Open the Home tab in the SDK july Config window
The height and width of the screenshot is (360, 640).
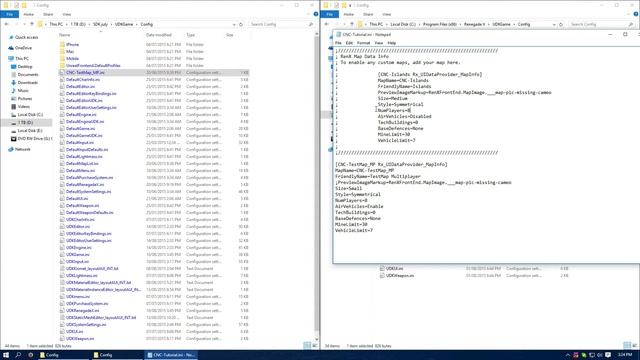(29, 14)
